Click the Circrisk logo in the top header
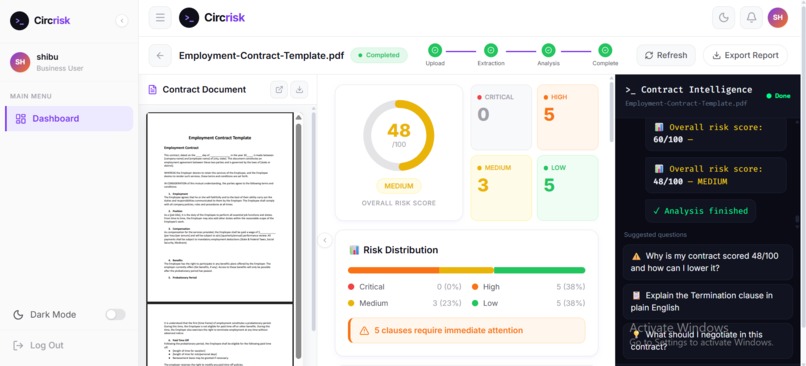 click(x=212, y=17)
